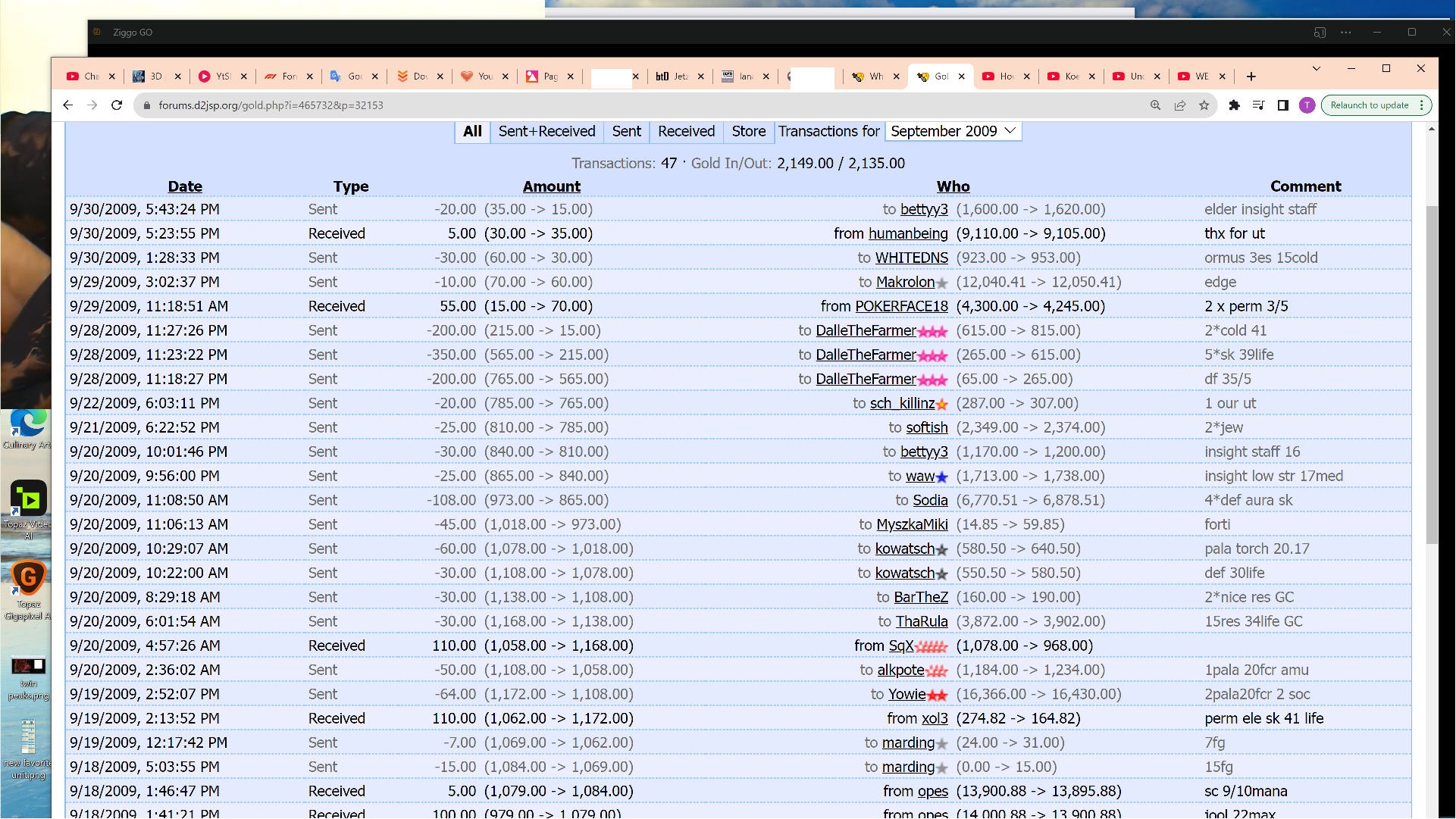Launch Topaz Video AI from the desktop
The image size is (1456, 819).
[28, 499]
